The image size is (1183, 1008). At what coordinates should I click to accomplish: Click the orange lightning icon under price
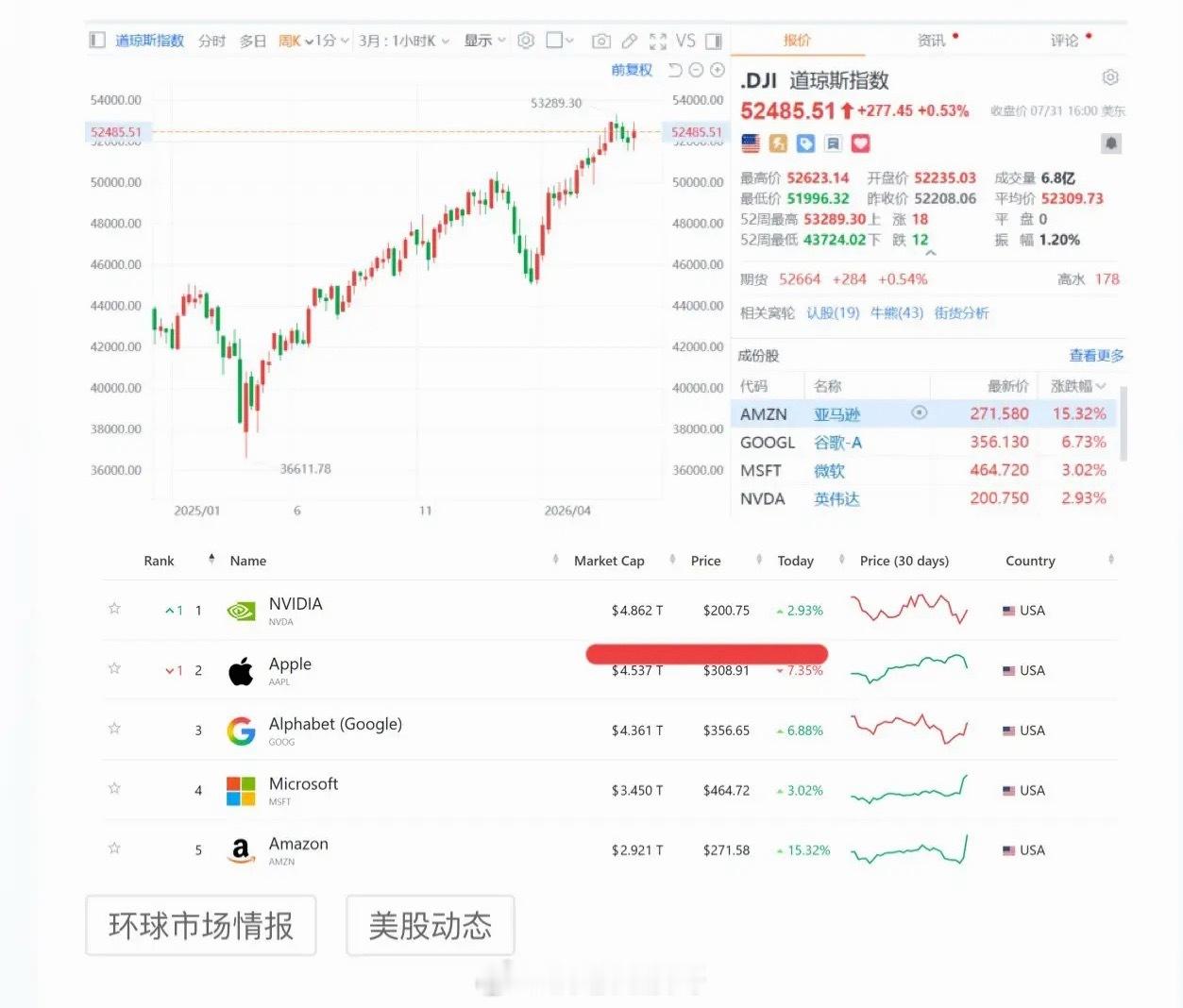[x=778, y=143]
